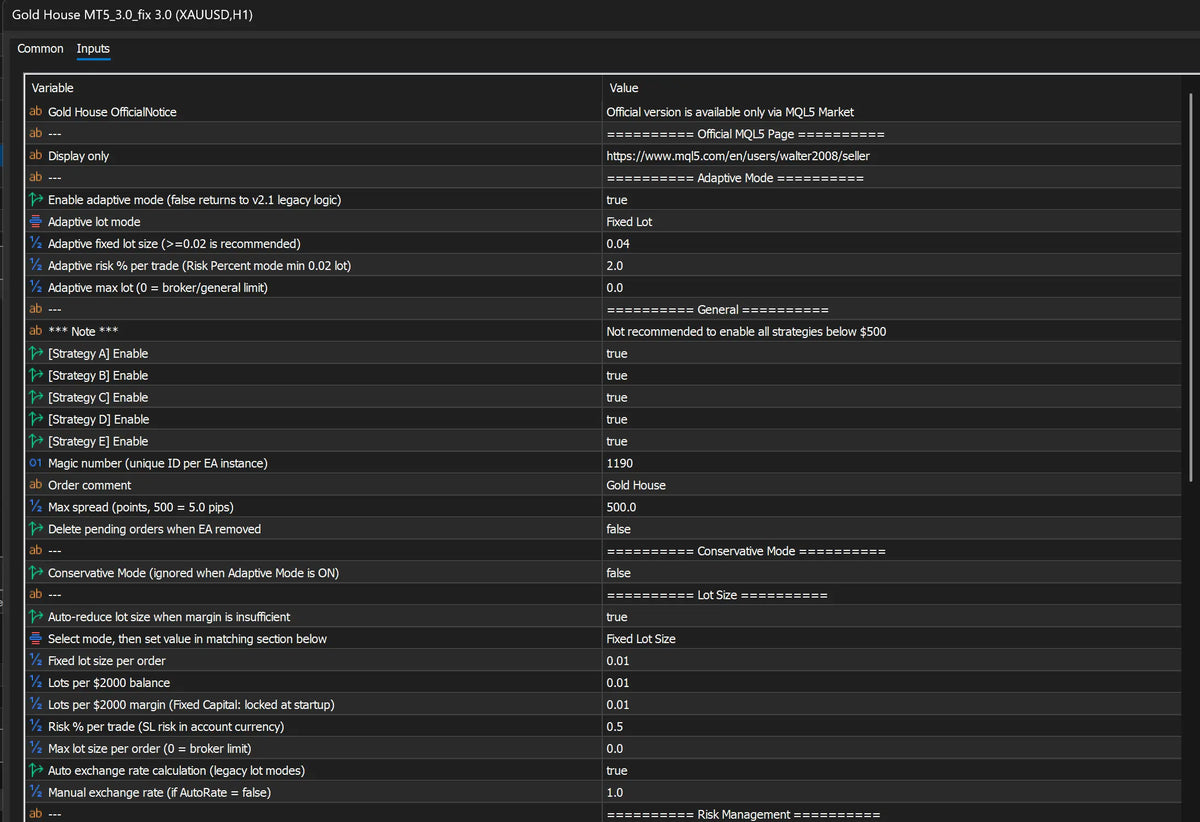The height and width of the screenshot is (822, 1200).
Task: Toggle the [Strategy C] Enable true value
Action: pyautogui.click(x=617, y=398)
